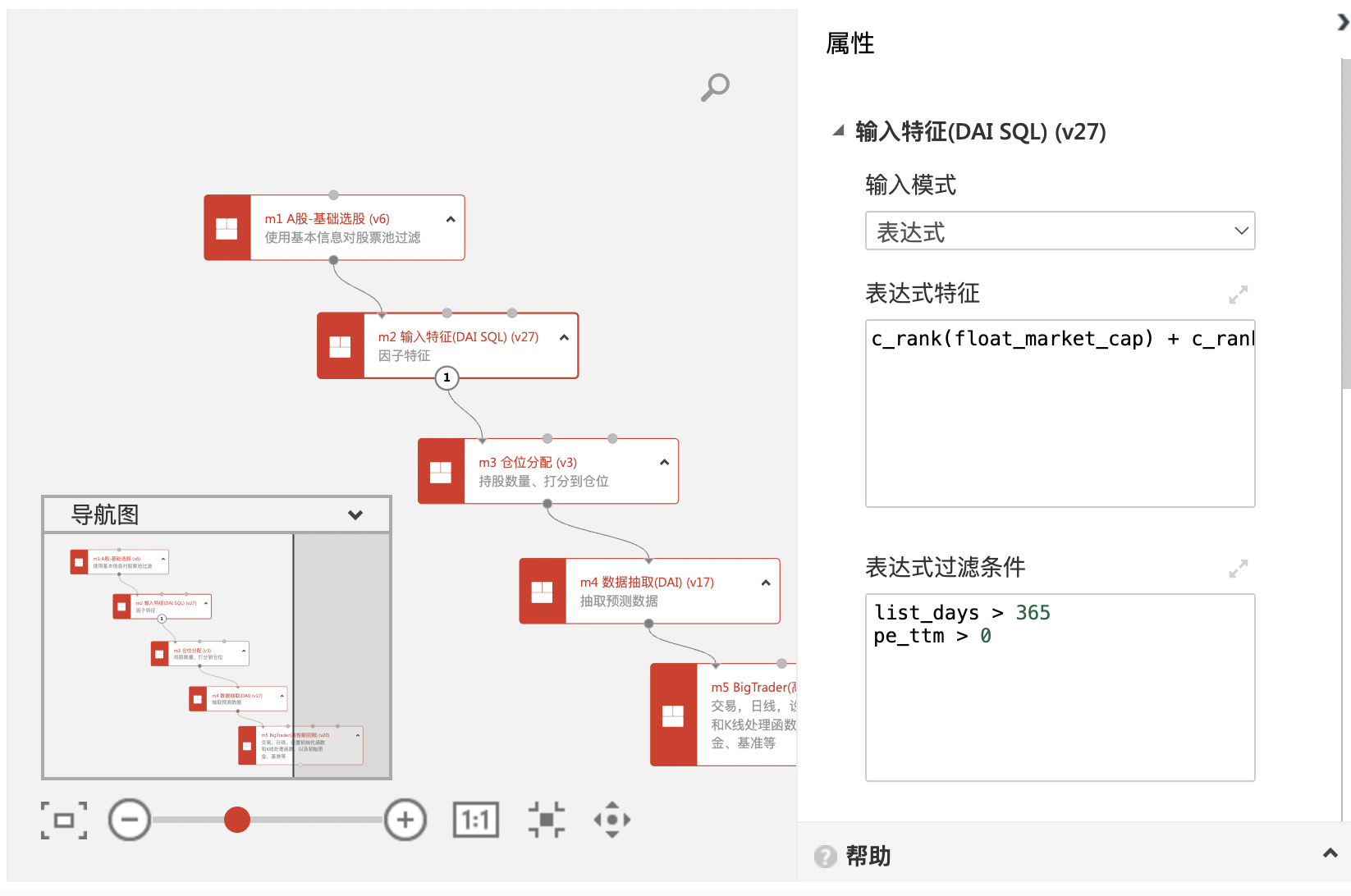Expand the 表达式特征 editor to fullscreen

tap(1238, 295)
